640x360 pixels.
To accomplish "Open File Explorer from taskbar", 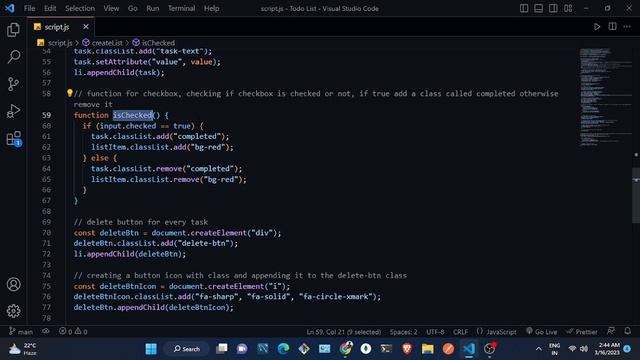I will pyautogui.click(x=427, y=349).
